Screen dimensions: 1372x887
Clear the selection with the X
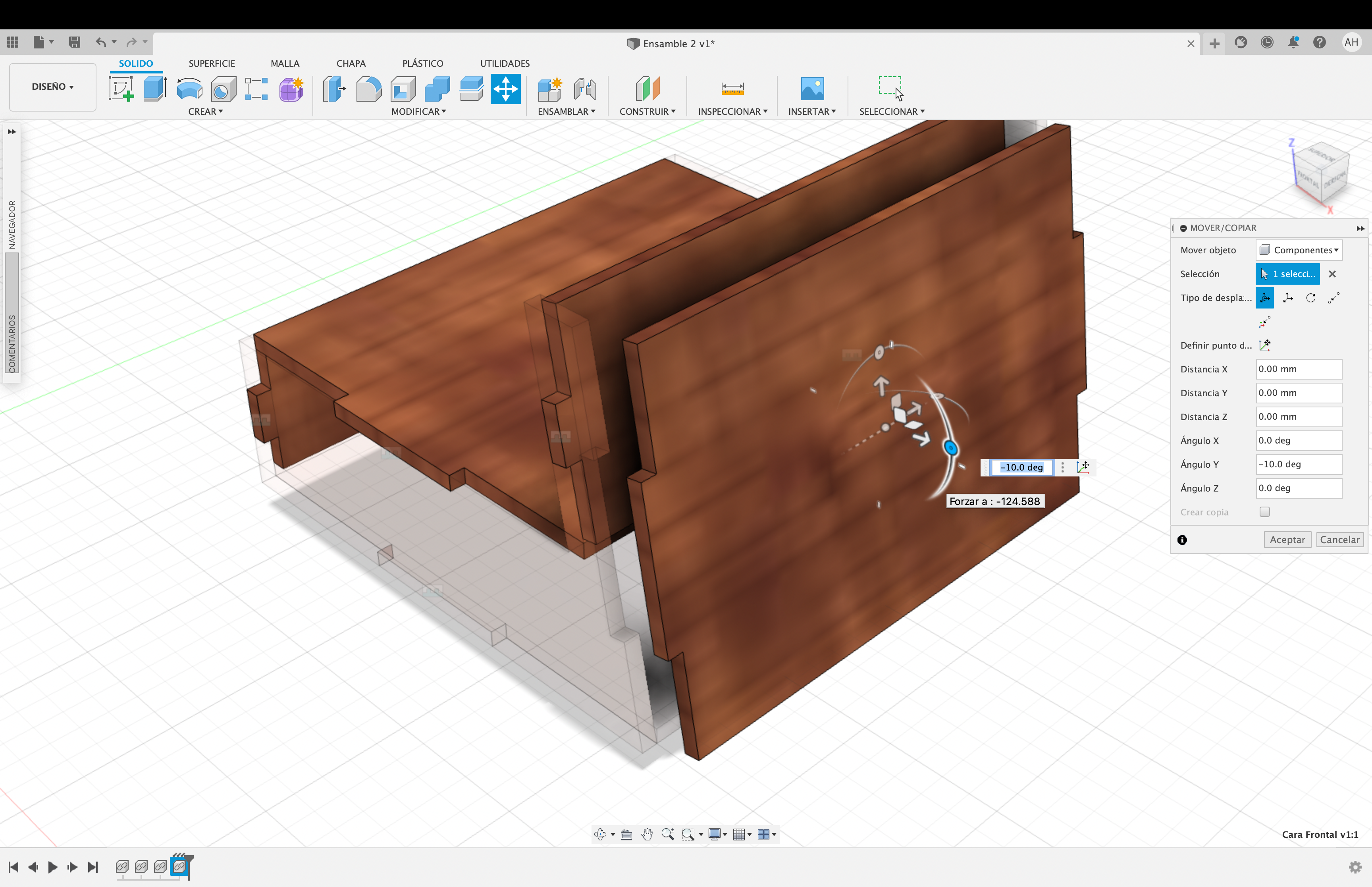[x=1332, y=274]
